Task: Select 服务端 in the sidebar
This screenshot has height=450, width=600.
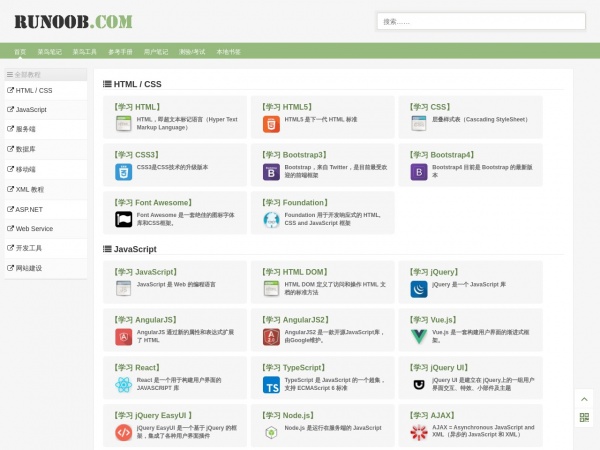Action: [x=46, y=129]
